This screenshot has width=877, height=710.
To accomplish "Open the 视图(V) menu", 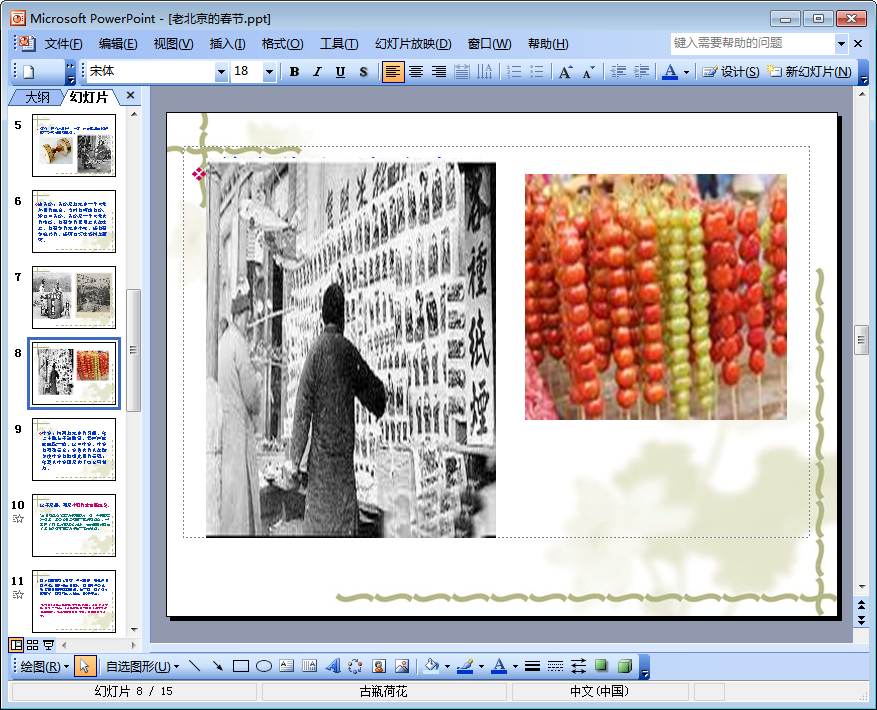I will [x=173, y=44].
